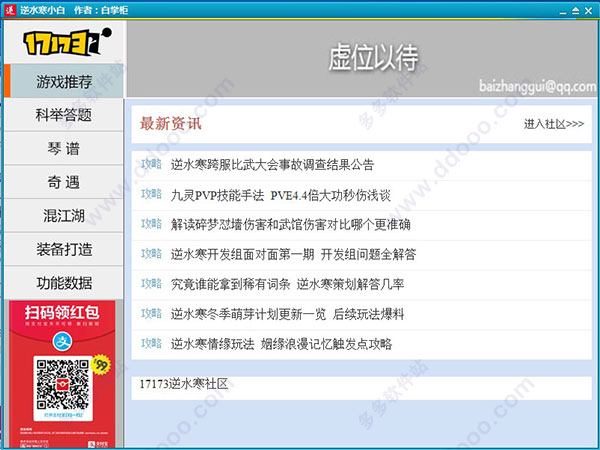Open the 奇遇 section

(x=64, y=182)
